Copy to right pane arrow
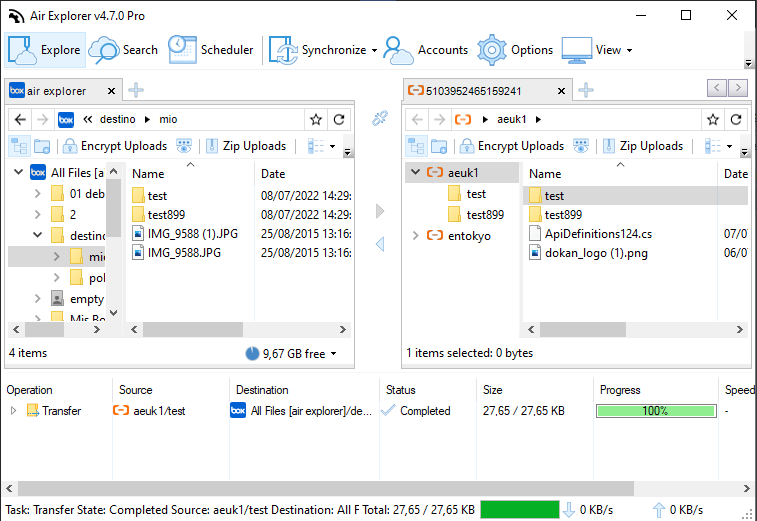This screenshot has width=757, height=521. click(x=380, y=211)
